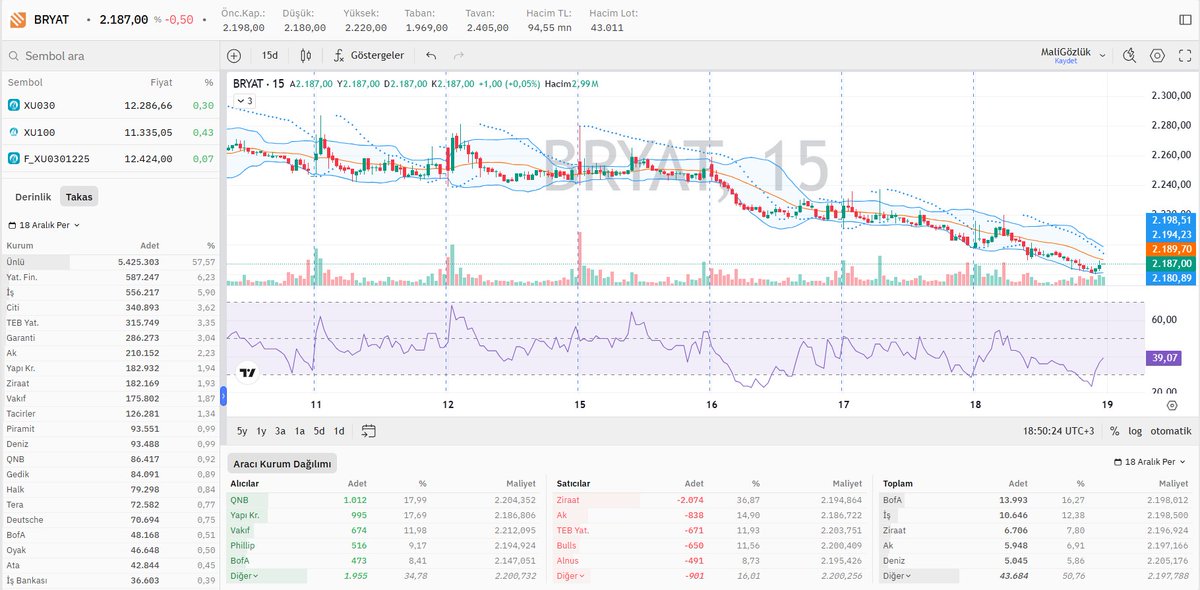Screen dimensions: 1200x590
Task: Click the BRYAT · 15 chart legend title
Action: point(258,84)
